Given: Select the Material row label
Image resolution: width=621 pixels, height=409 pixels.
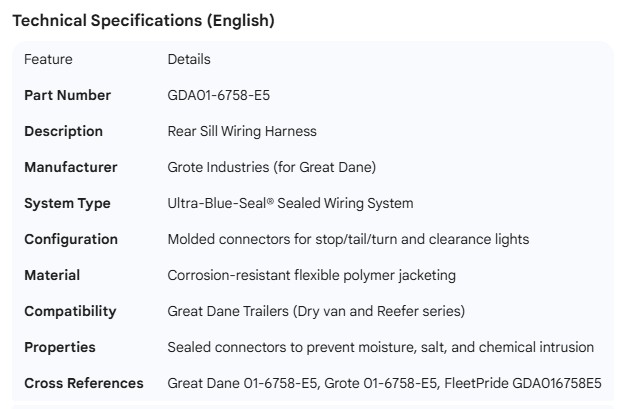Looking at the screenshot, I should [x=52, y=275].
